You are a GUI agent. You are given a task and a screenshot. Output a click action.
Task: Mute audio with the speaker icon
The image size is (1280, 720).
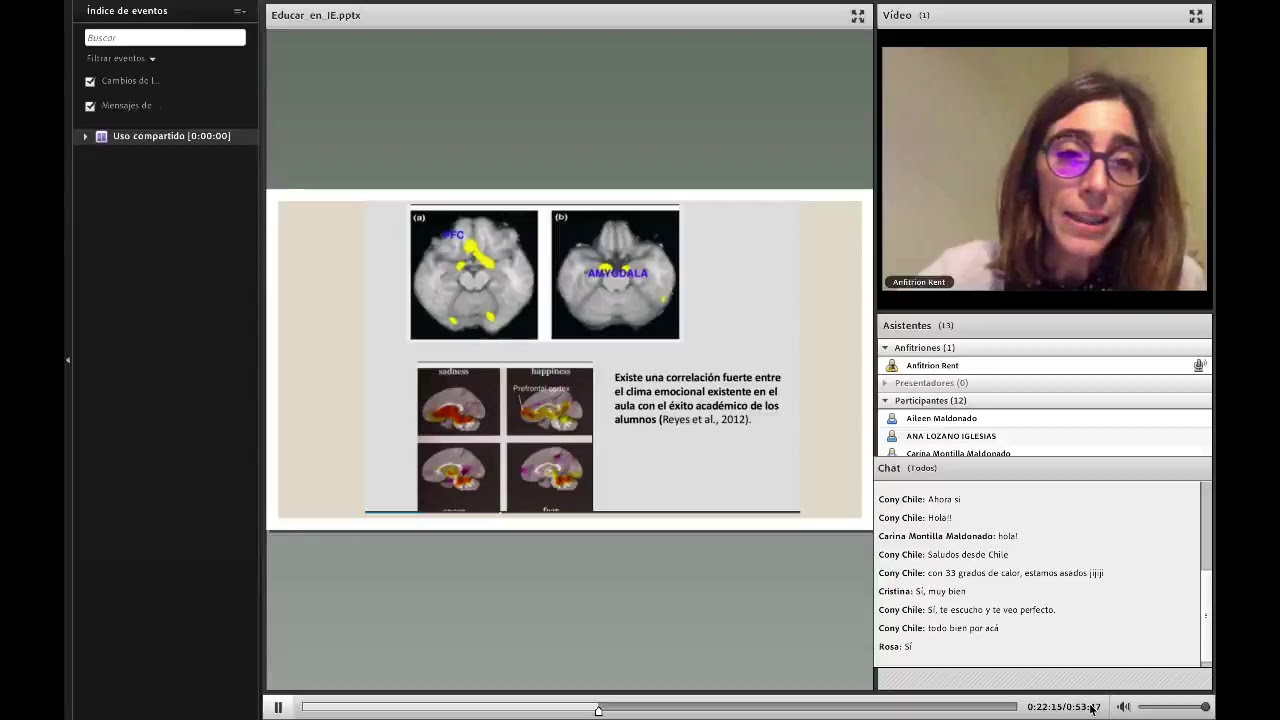pyautogui.click(x=1123, y=707)
